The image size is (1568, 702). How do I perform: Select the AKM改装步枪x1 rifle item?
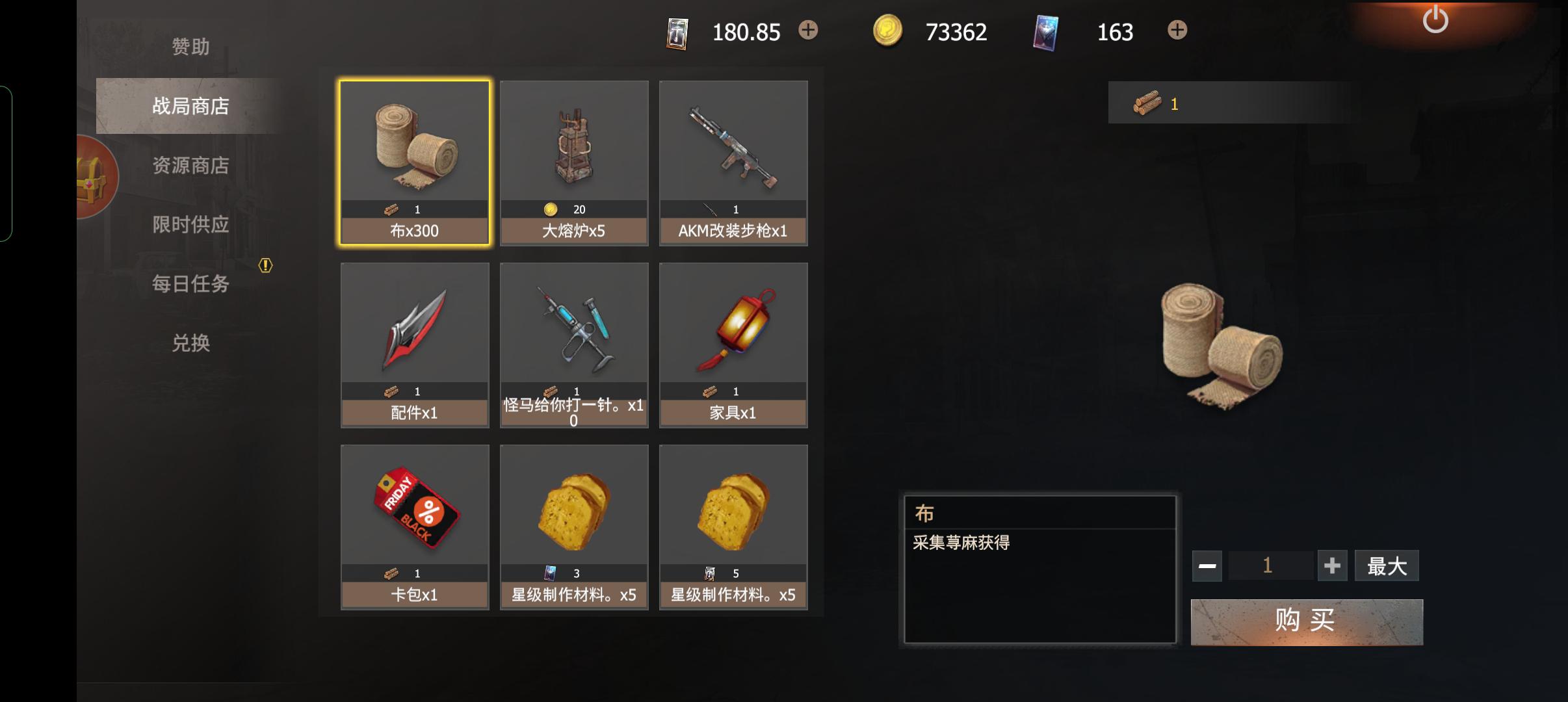pos(733,162)
